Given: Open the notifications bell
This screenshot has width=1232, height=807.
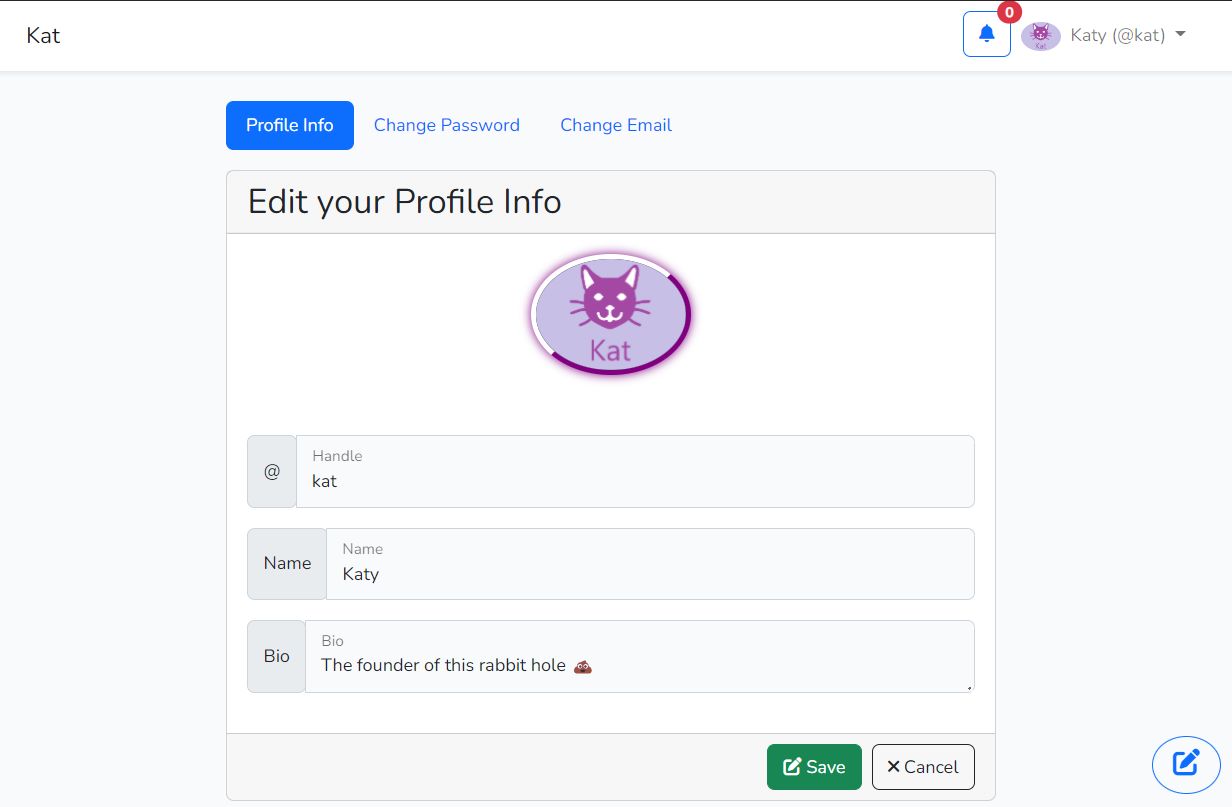Looking at the screenshot, I should [986, 34].
